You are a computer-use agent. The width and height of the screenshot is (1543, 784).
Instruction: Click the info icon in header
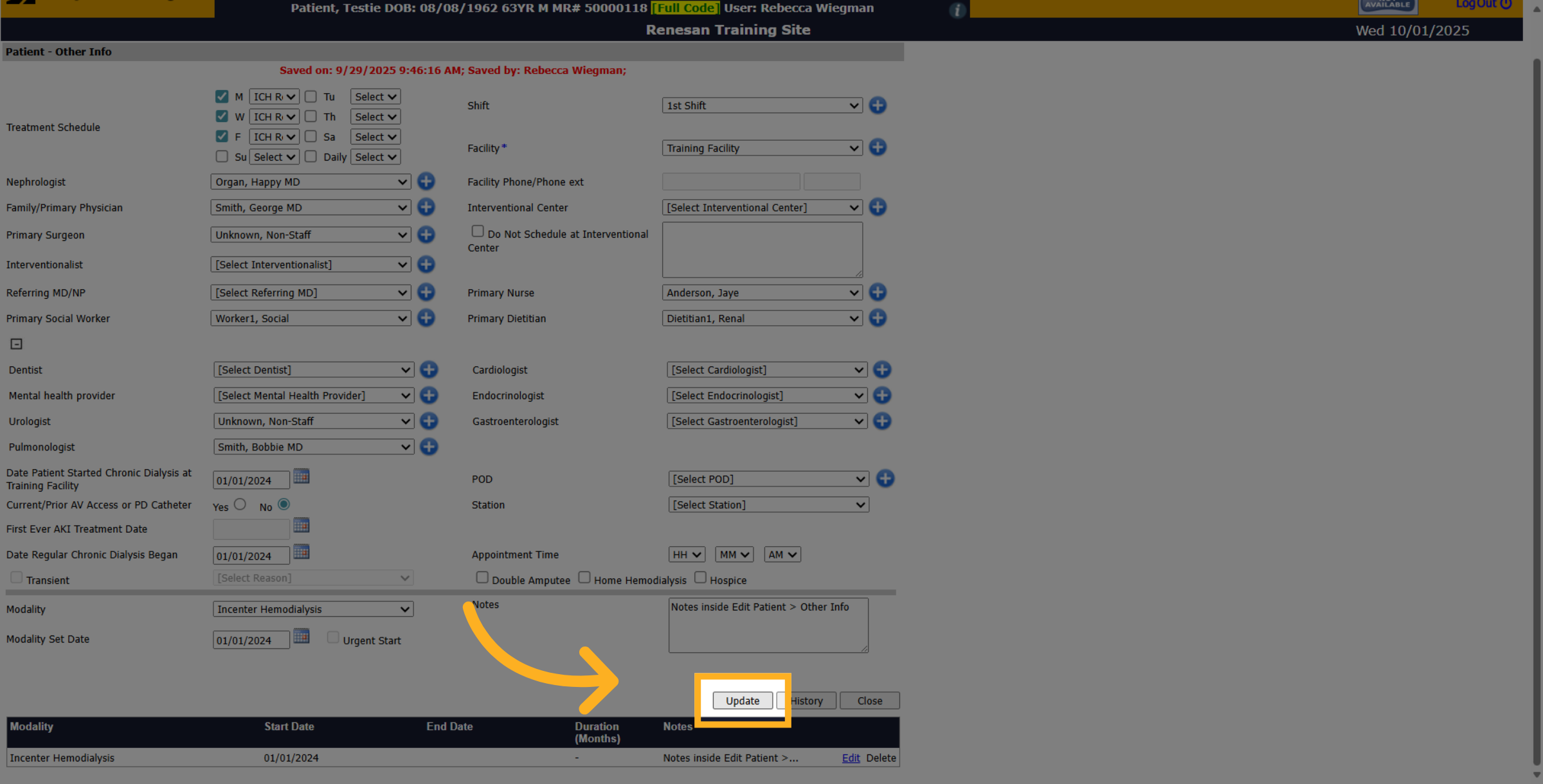click(x=957, y=10)
